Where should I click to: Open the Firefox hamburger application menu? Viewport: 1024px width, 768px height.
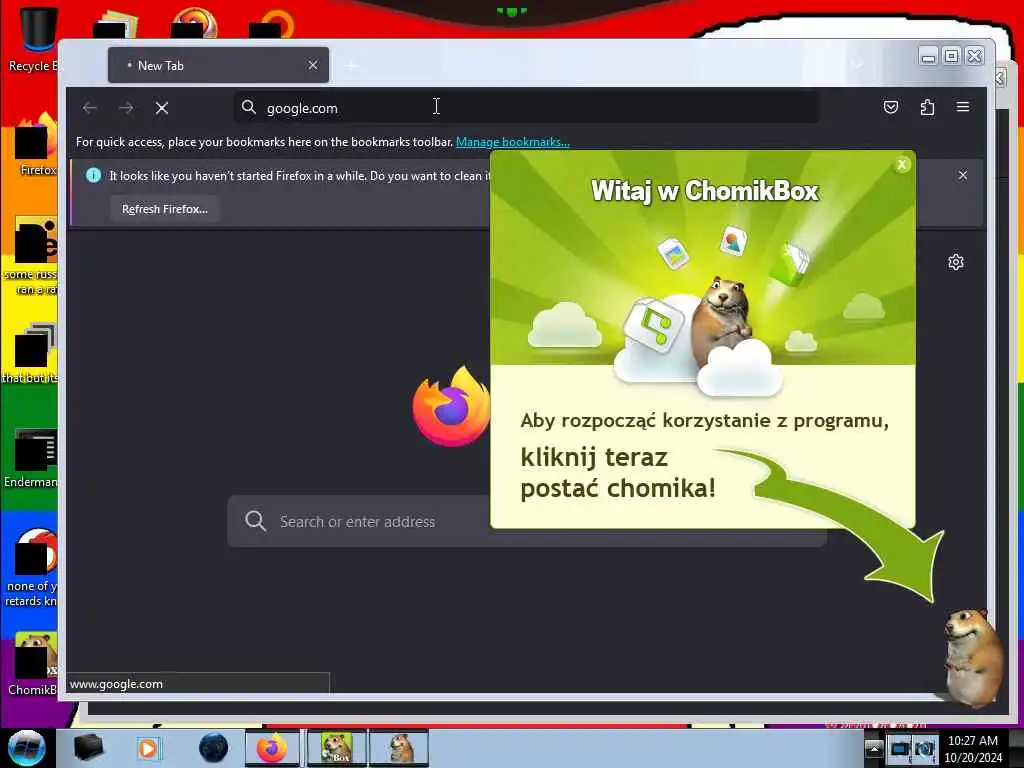coord(963,107)
